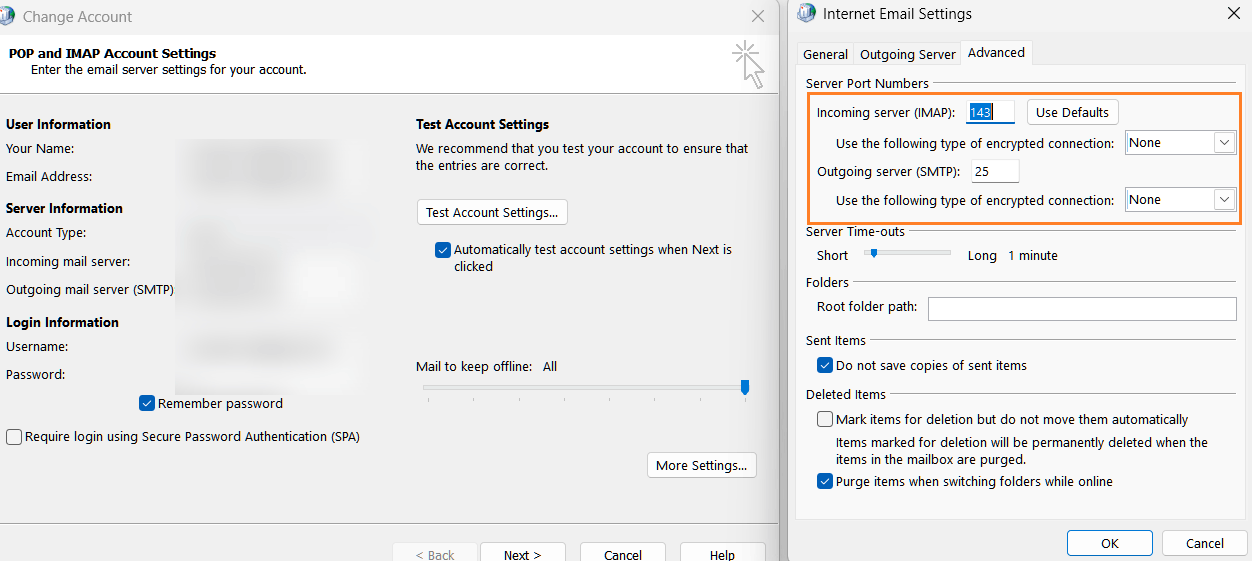This screenshot has height=561, width=1252.
Task: Toggle Automatically test account settings checkbox
Action: coord(443,250)
